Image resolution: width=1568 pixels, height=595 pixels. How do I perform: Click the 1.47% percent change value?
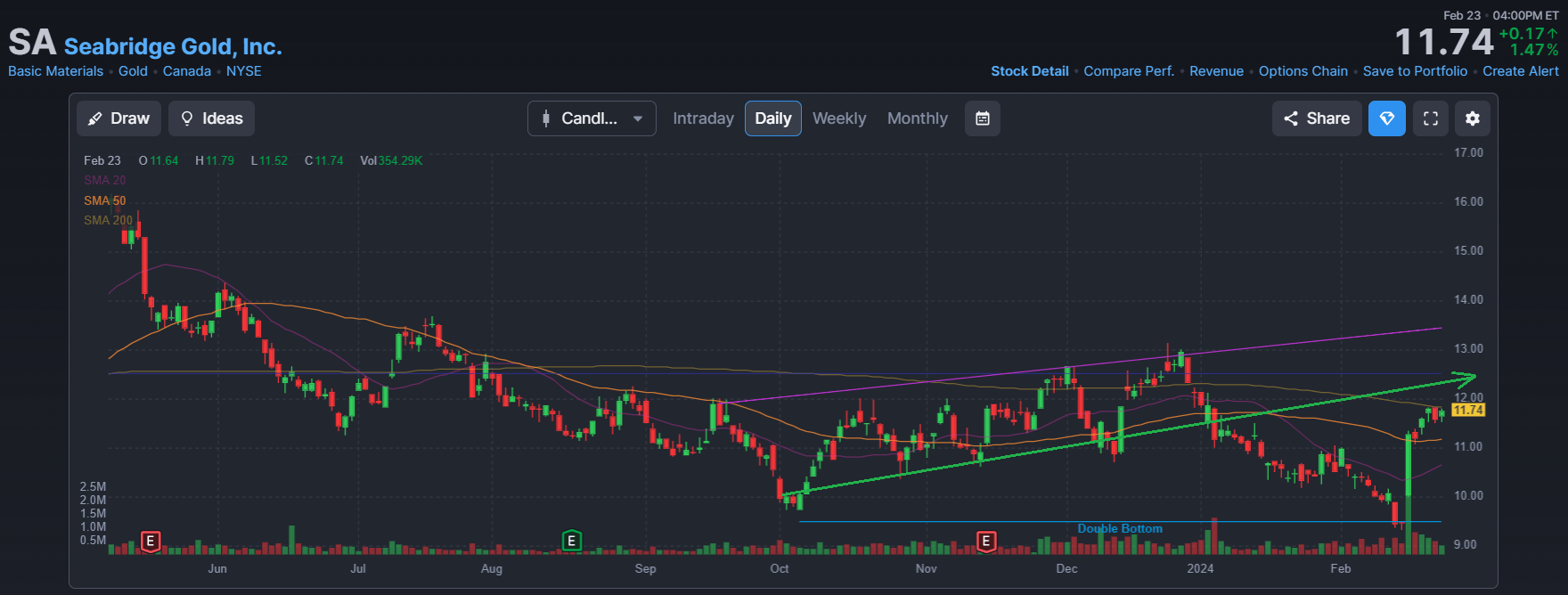click(x=1534, y=50)
